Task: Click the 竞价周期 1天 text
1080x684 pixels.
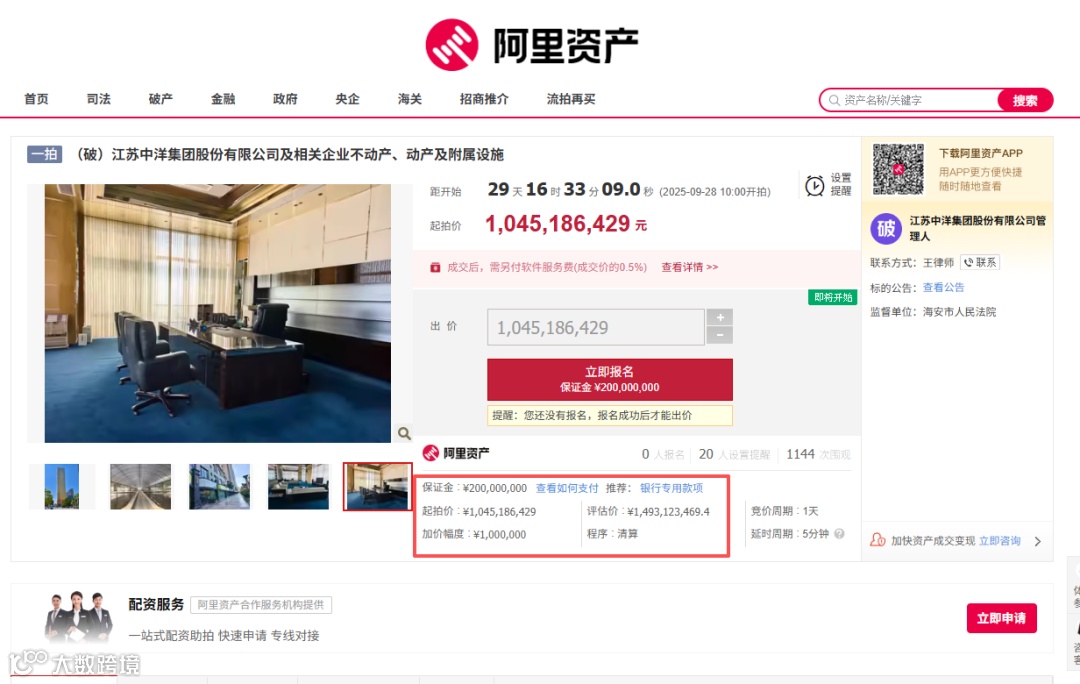Action: pyautogui.click(x=785, y=511)
